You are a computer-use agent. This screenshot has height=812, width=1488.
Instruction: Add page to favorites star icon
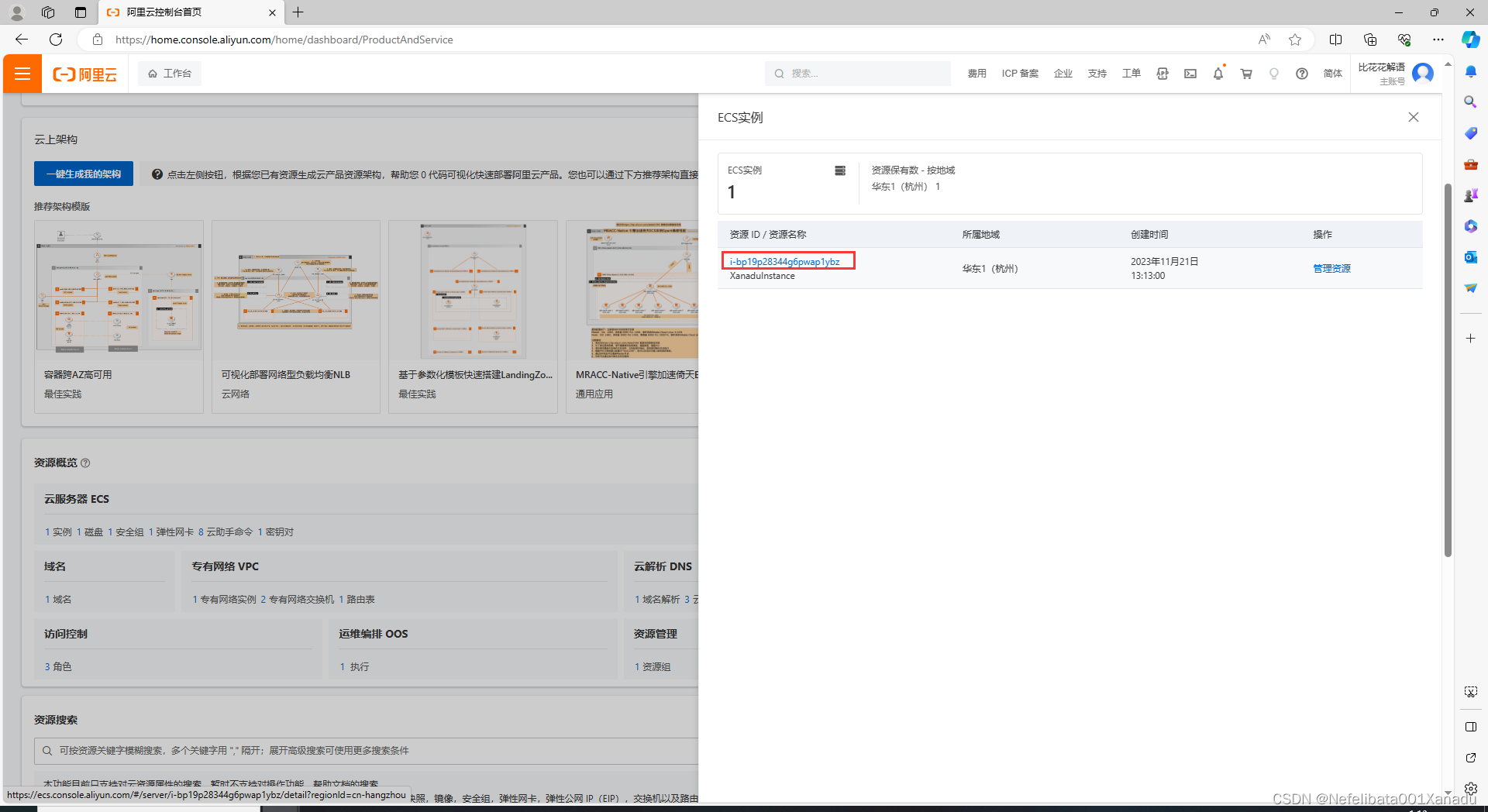[1295, 40]
